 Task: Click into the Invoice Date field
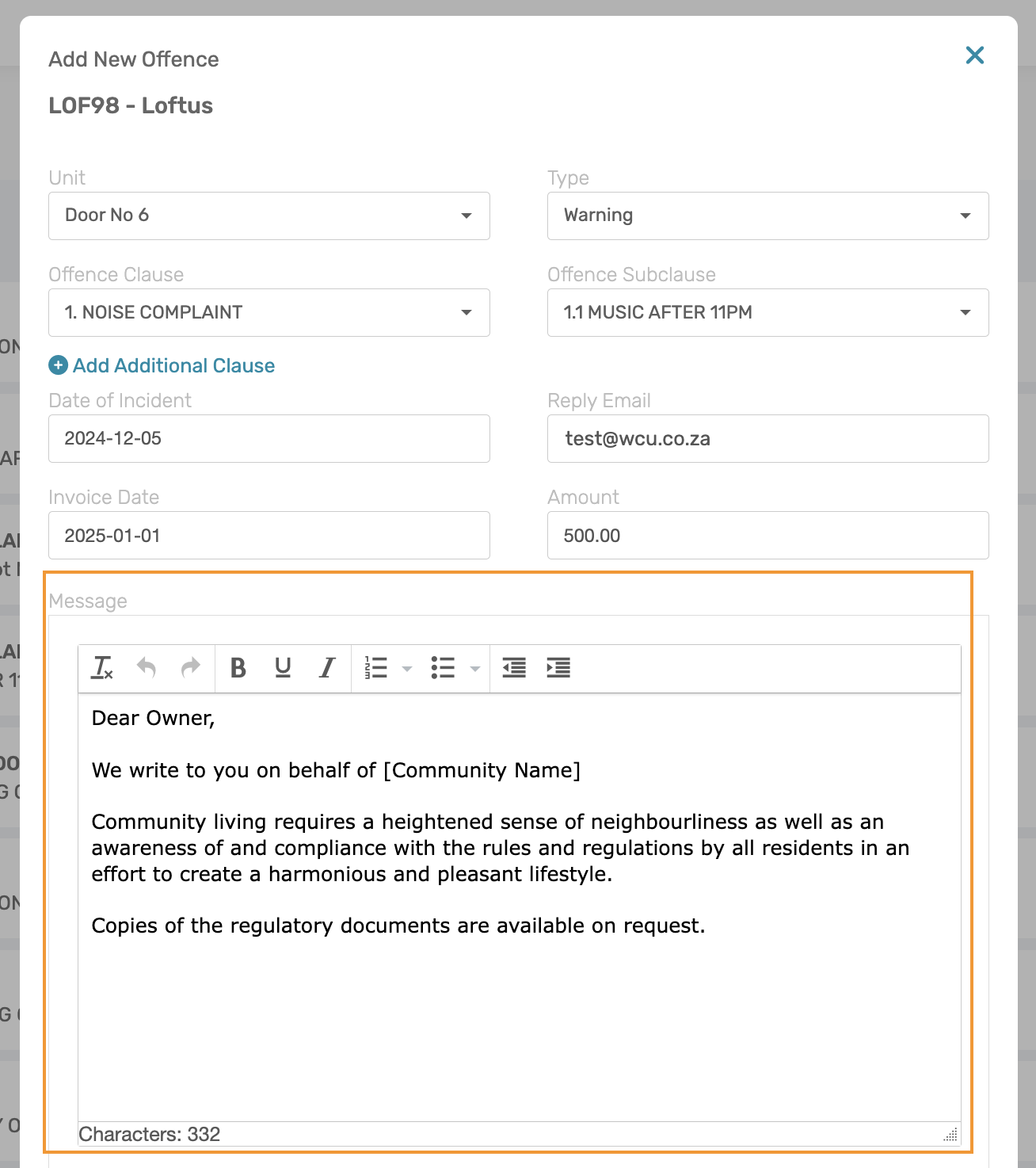269,535
